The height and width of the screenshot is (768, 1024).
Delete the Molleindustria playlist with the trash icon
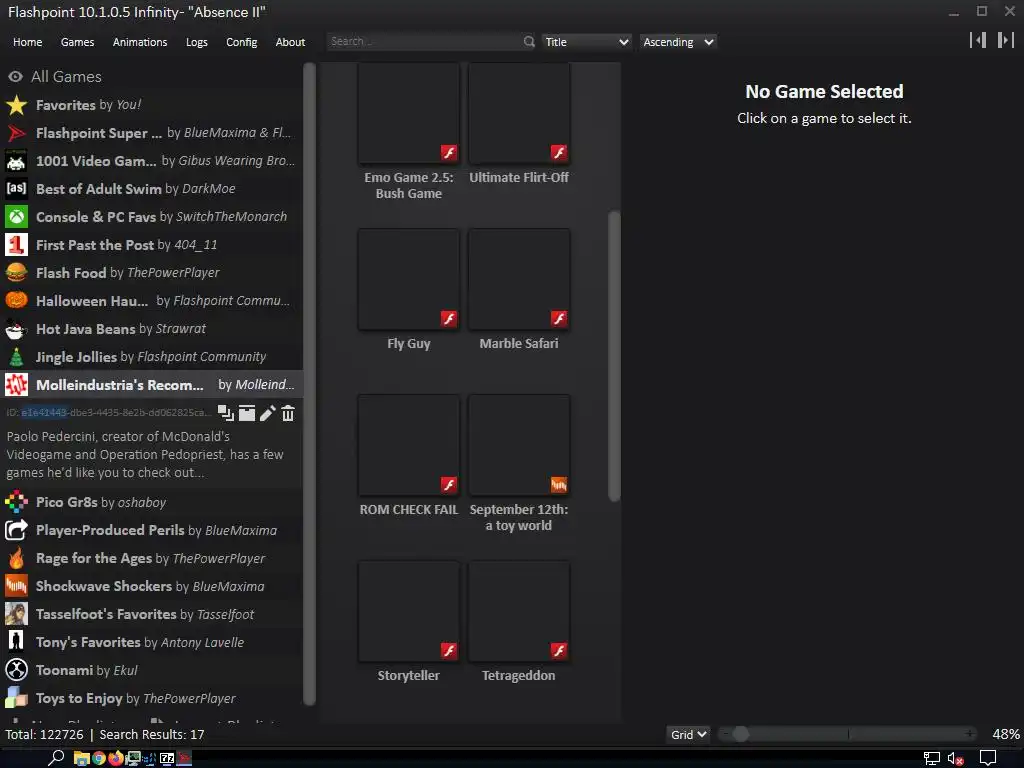pyautogui.click(x=288, y=413)
